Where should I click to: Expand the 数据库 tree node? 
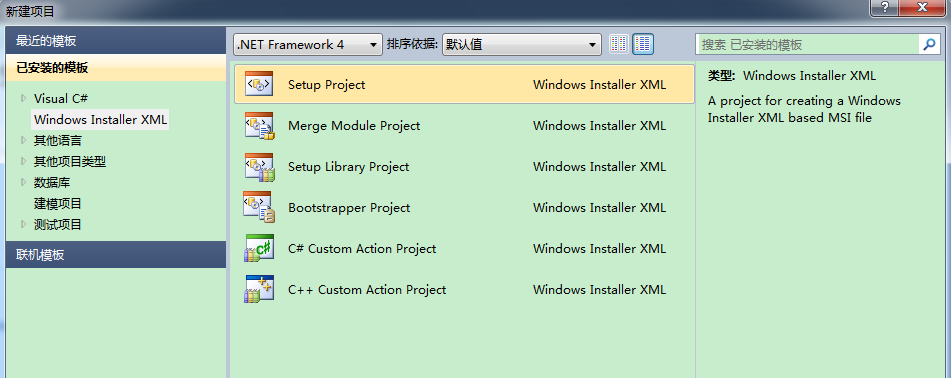(x=24, y=182)
